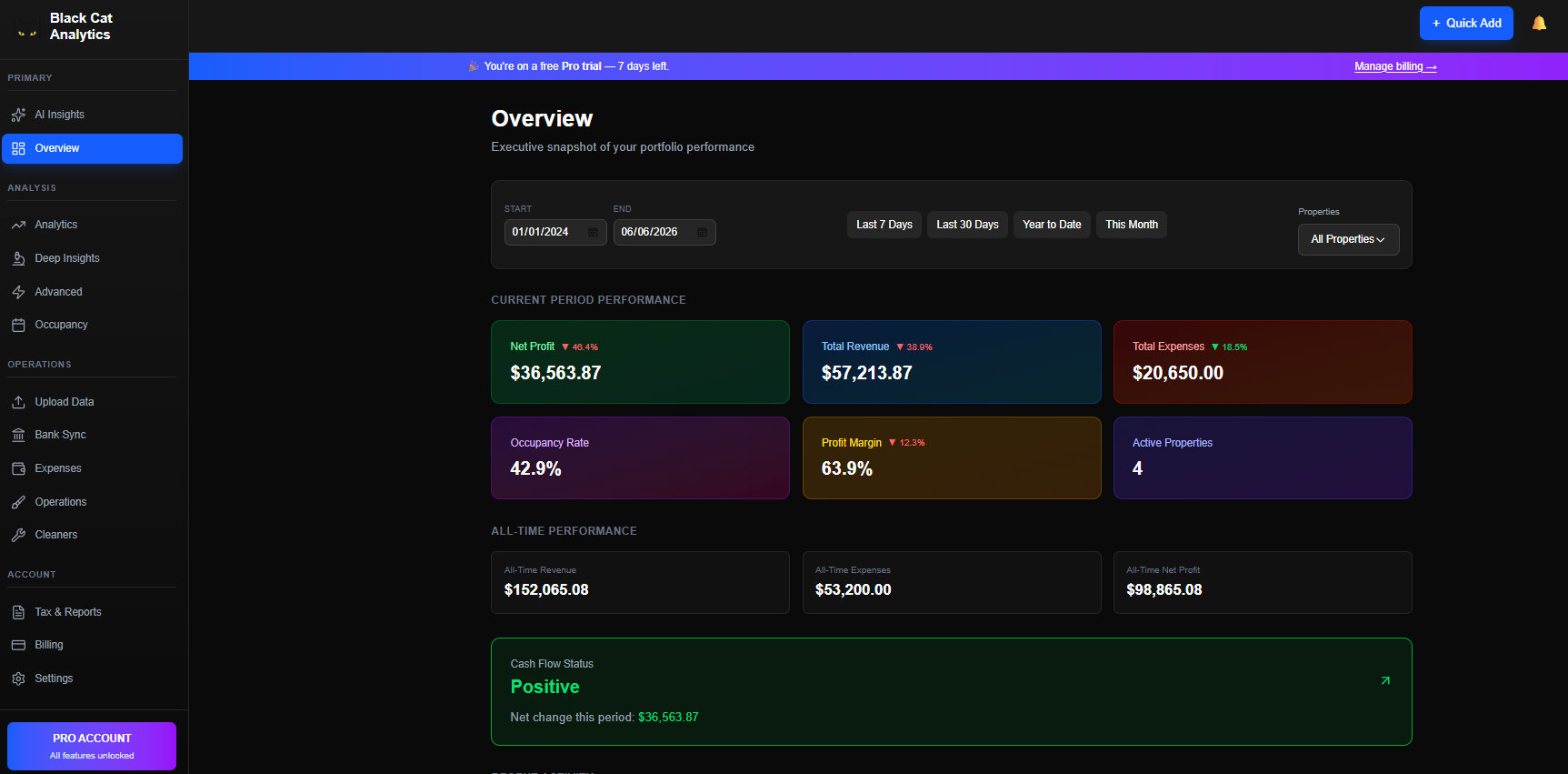Image resolution: width=1568 pixels, height=774 pixels.
Task: Open the START date calendar picker icon
Action: (593, 232)
